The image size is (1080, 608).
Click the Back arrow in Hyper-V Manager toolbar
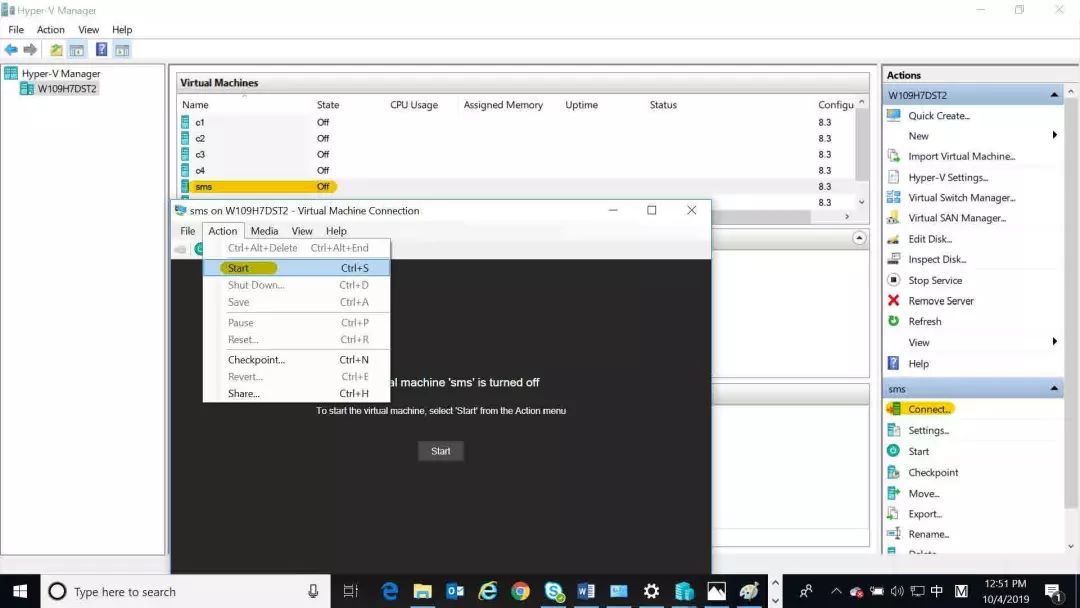11,50
